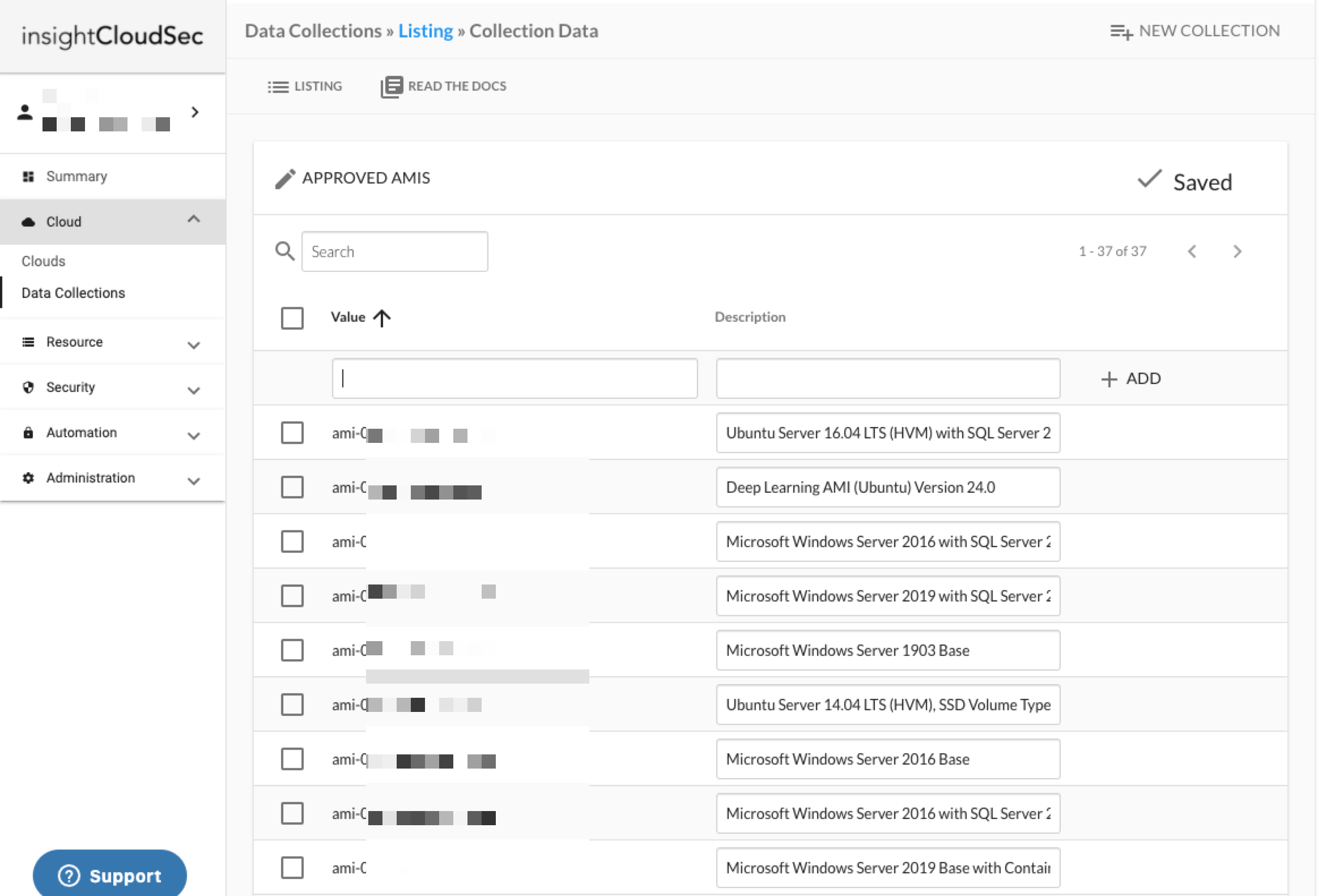The width and height of the screenshot is (1318, 896).
Task: Click the Search input field
Action: pos(395,251)
